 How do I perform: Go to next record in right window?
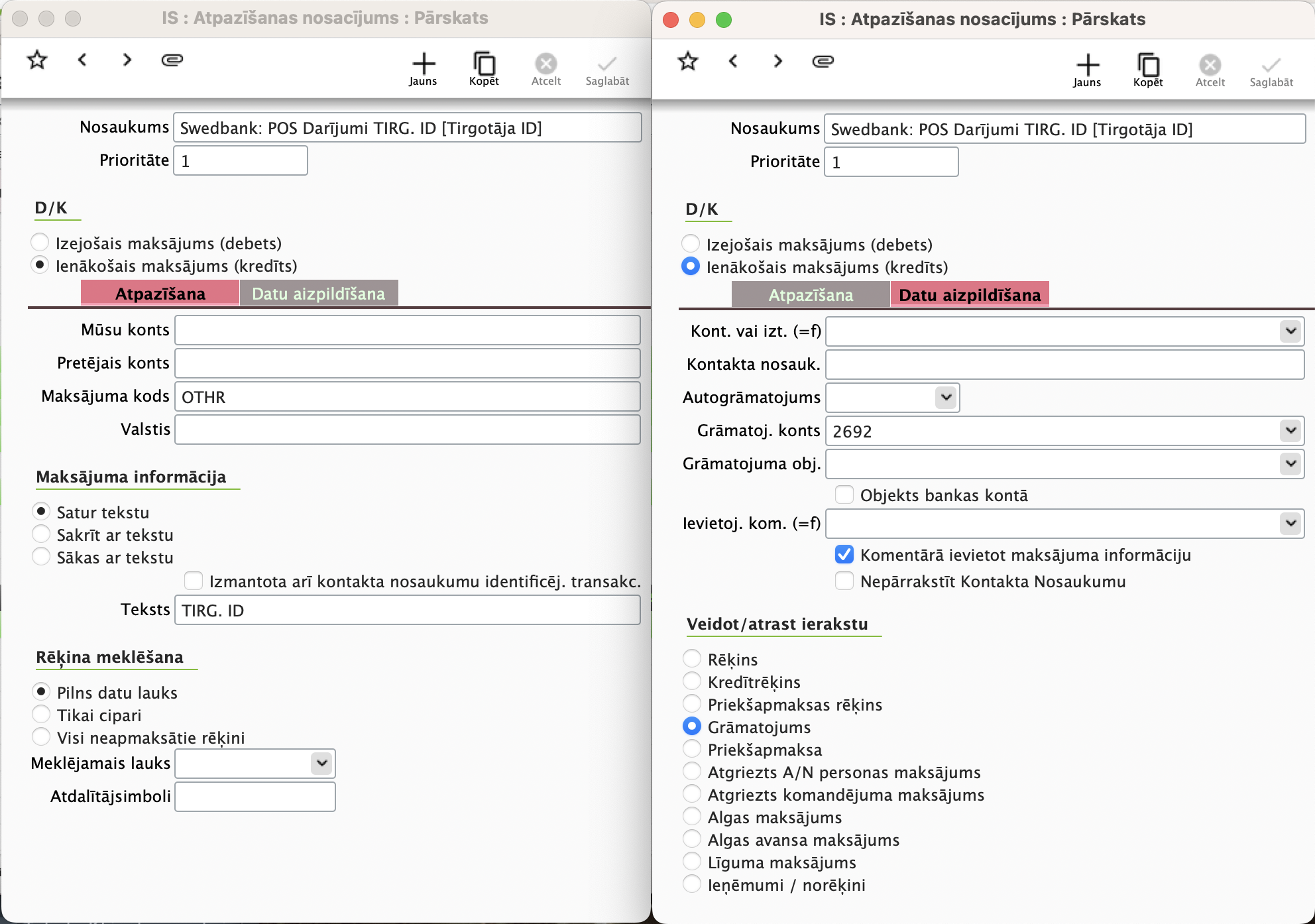(x=778, y=62)
